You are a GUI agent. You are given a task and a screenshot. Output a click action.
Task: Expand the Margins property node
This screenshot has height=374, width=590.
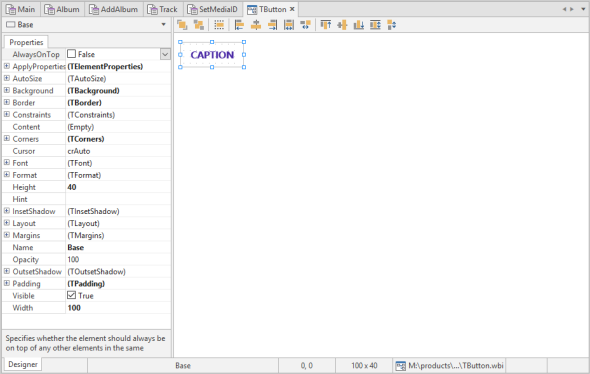pos(7,234)
